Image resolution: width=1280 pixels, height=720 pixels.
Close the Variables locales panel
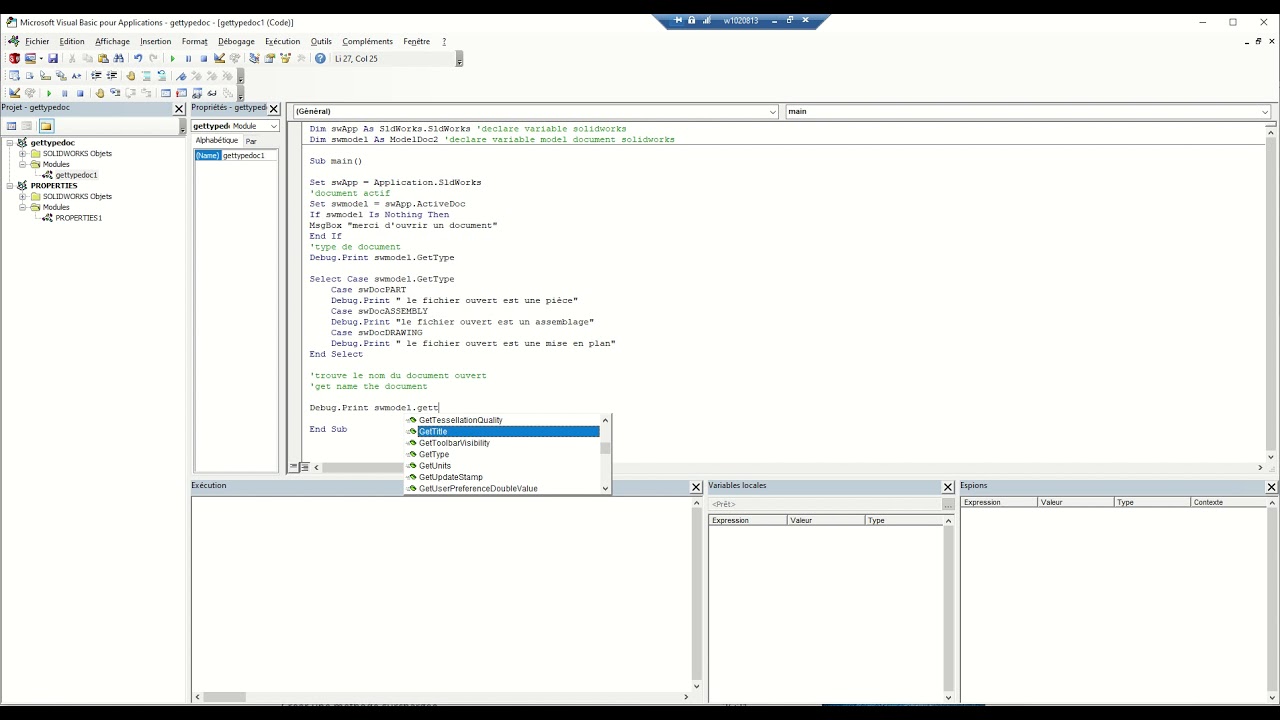(x=948, y=487)
